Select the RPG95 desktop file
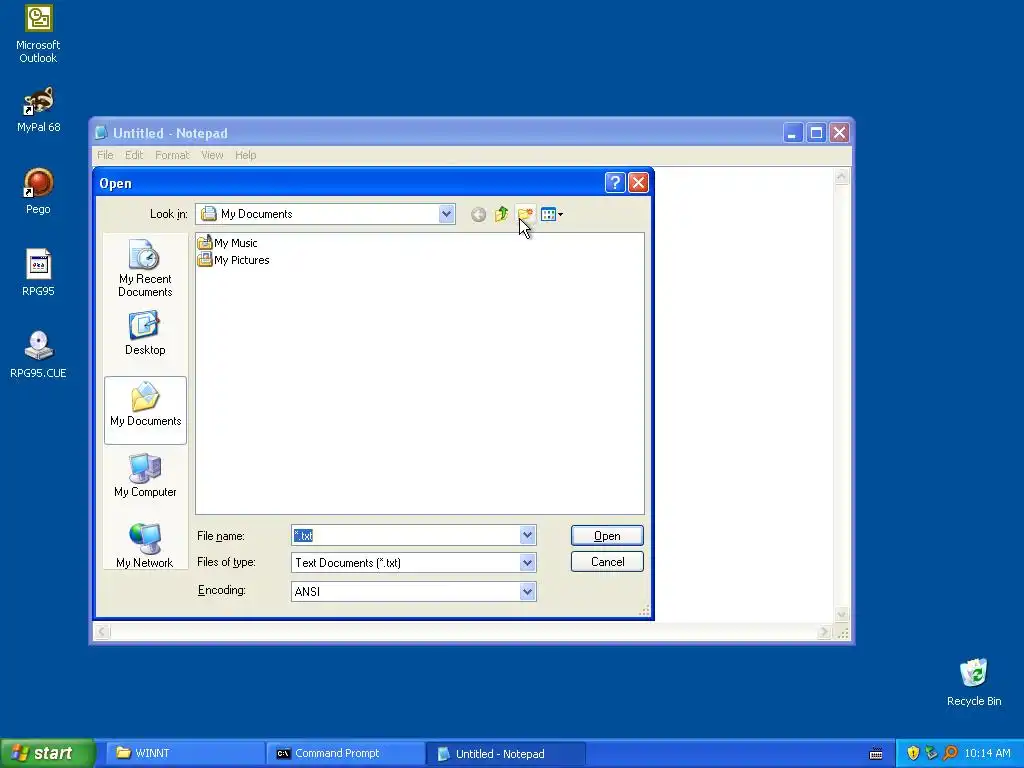1024x768 pixels. (x=38, y=273)
